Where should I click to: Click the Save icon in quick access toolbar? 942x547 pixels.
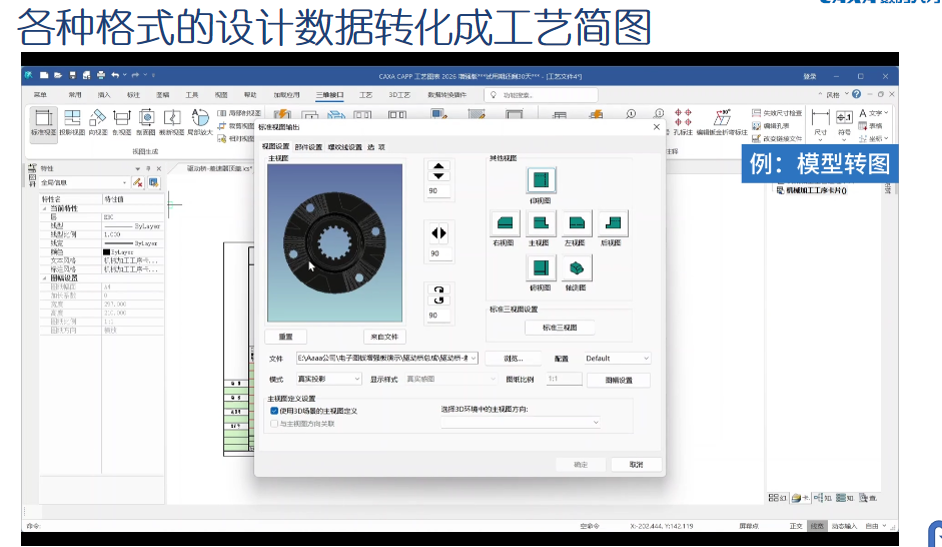[73, 75]
